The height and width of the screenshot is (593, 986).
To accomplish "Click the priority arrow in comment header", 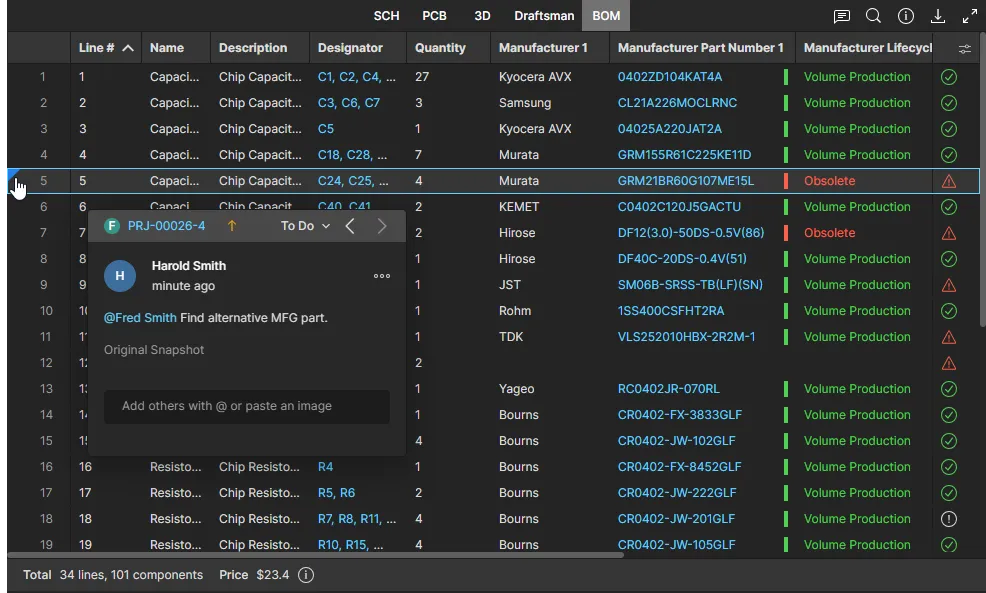I will point(232,226).
